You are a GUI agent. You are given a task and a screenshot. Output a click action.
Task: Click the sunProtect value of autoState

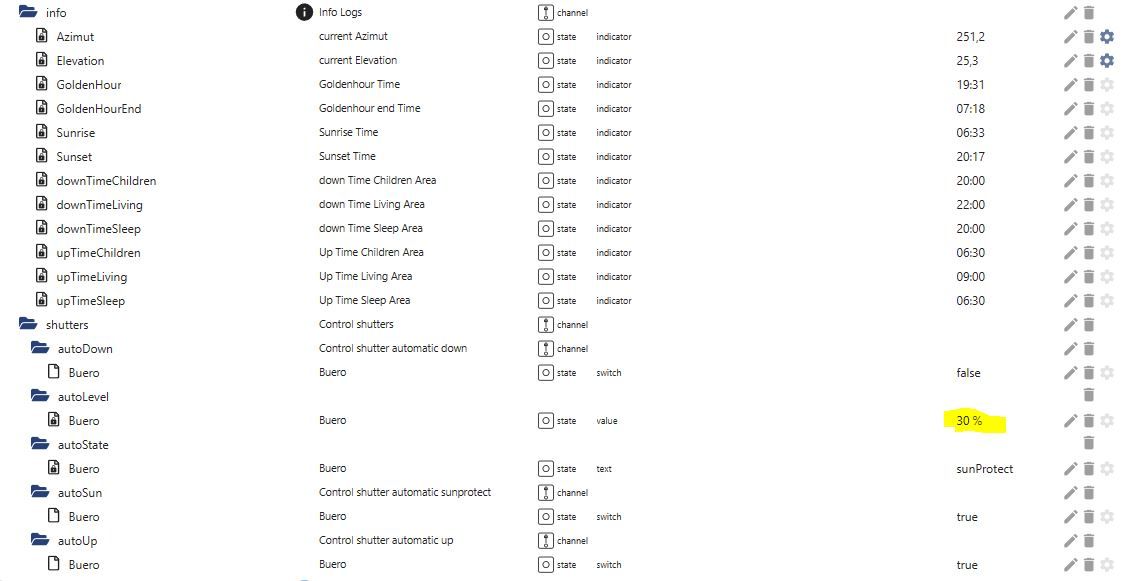point(984,469)
